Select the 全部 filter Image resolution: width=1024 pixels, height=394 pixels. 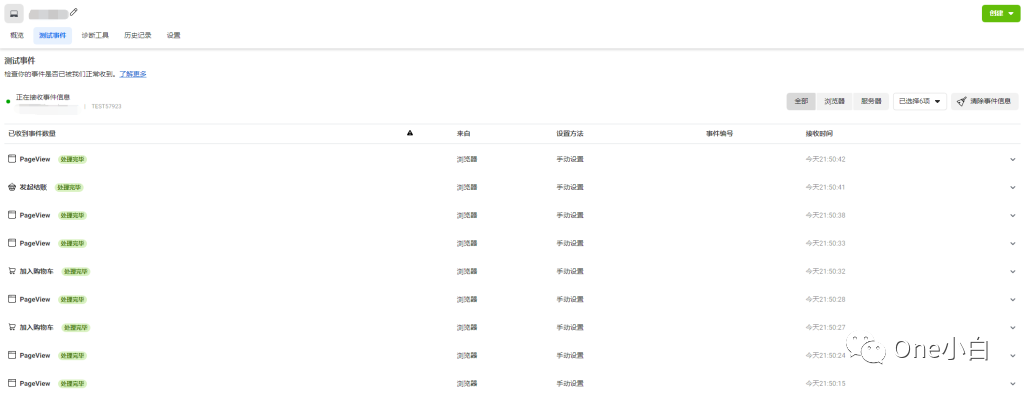tap(801, 101)
